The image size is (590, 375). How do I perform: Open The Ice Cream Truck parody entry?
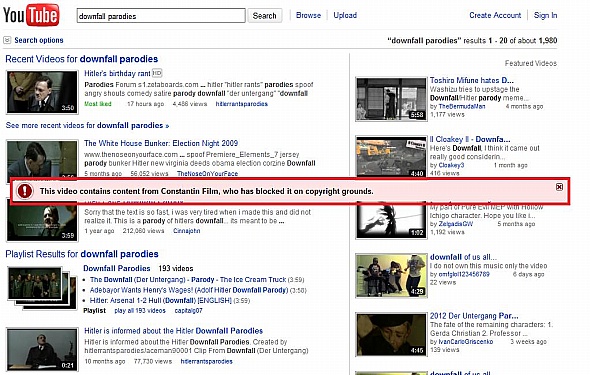[x=188, y=279]
